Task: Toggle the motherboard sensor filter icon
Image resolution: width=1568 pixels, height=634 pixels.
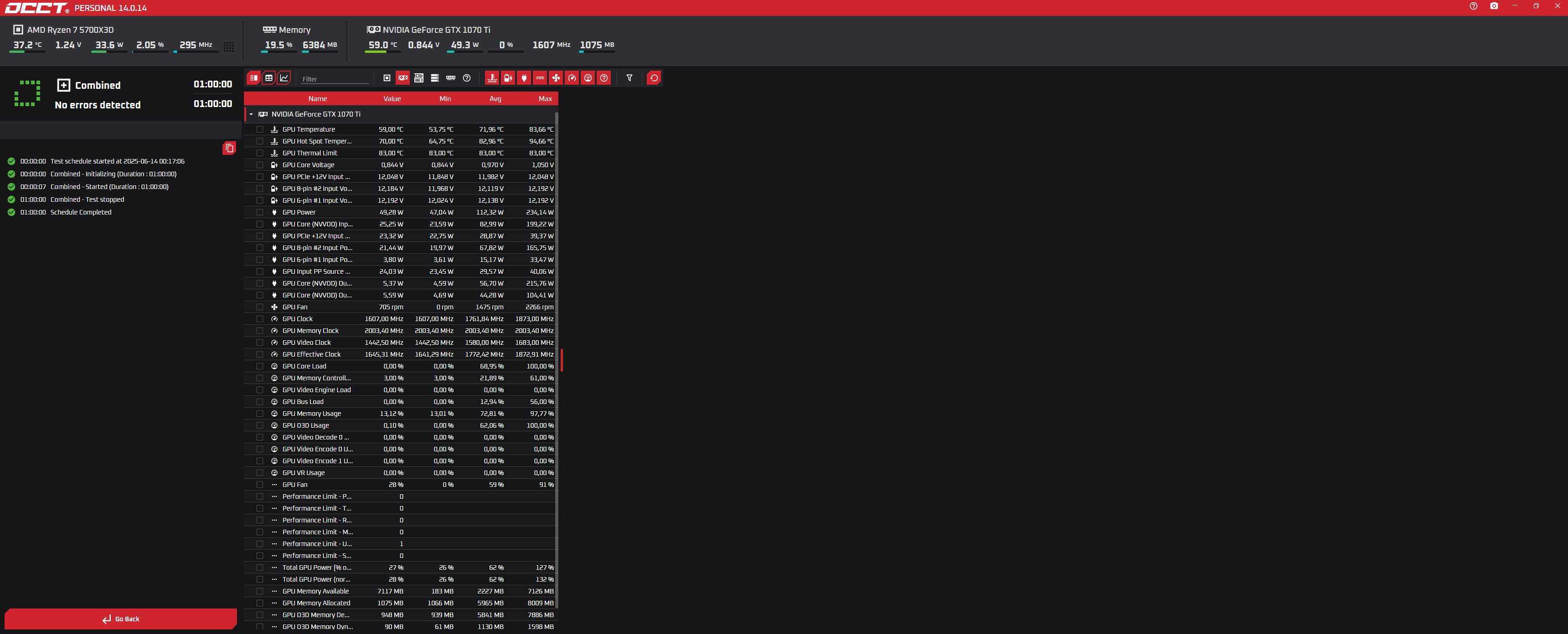Action: click(419, 78)
